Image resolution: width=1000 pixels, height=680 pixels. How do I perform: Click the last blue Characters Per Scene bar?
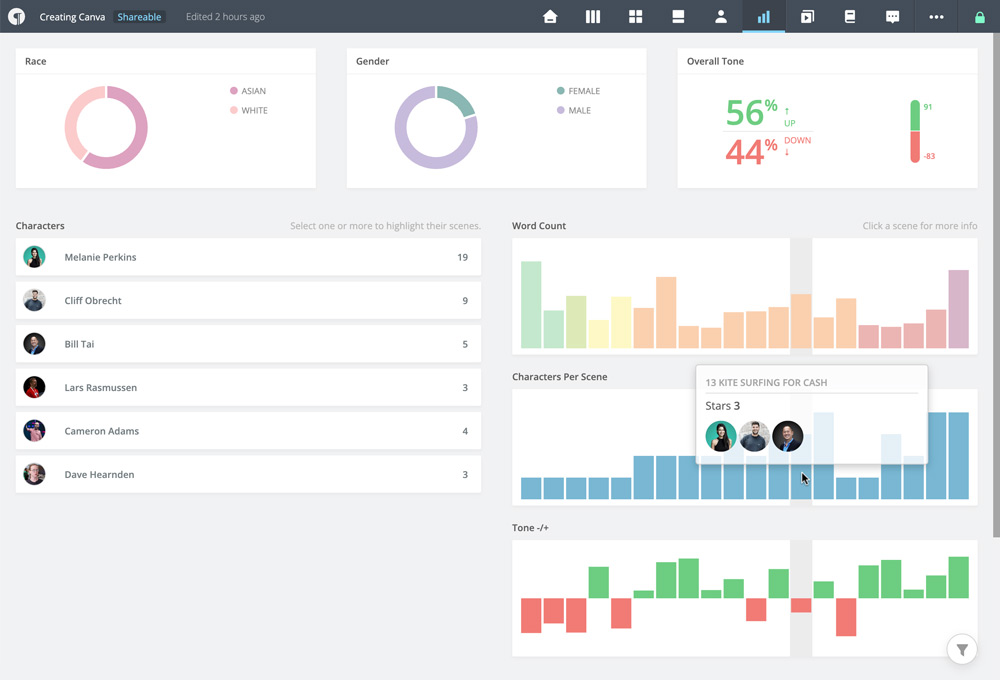(x=958, y=455)
